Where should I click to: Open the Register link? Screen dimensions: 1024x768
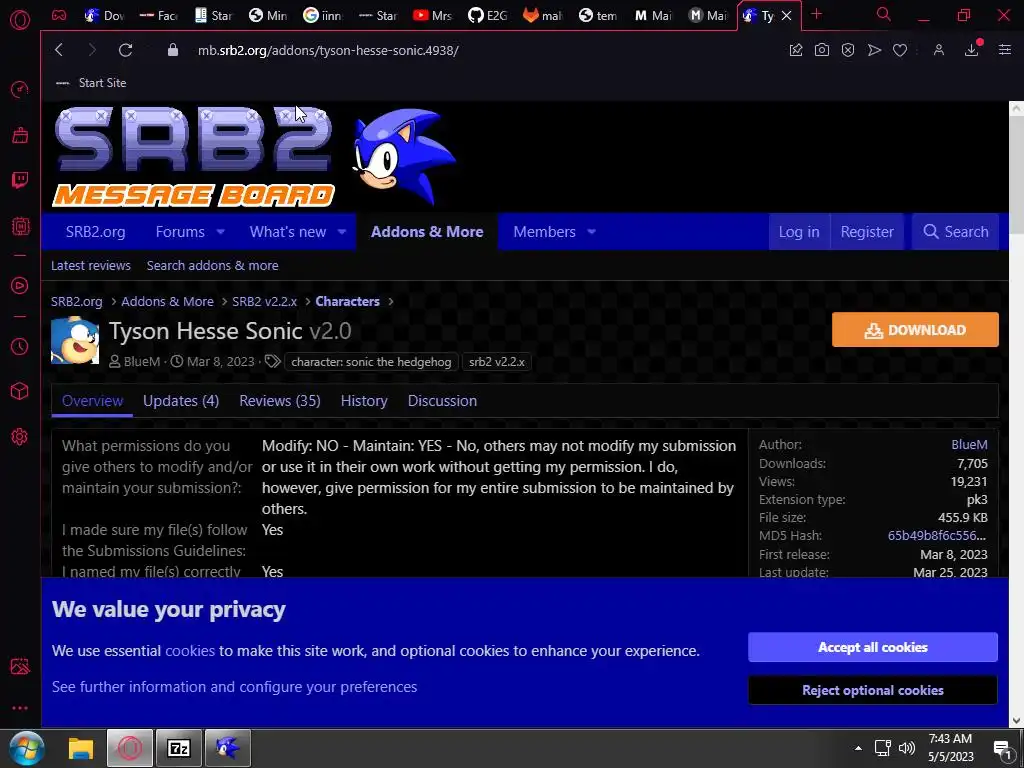[867, 232]
